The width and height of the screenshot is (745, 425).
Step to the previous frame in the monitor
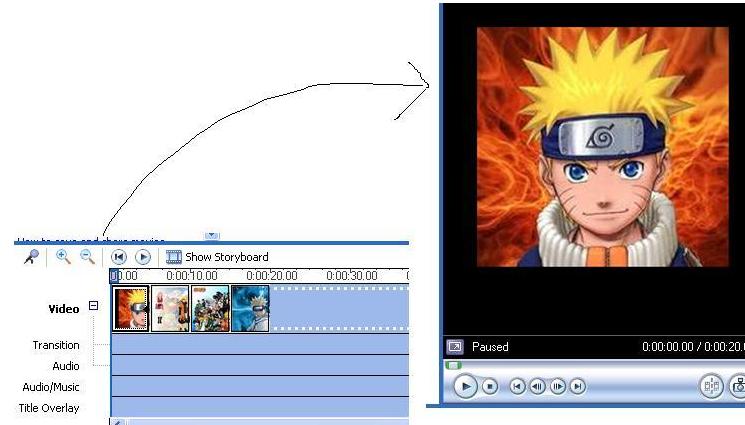coord(537,386)
